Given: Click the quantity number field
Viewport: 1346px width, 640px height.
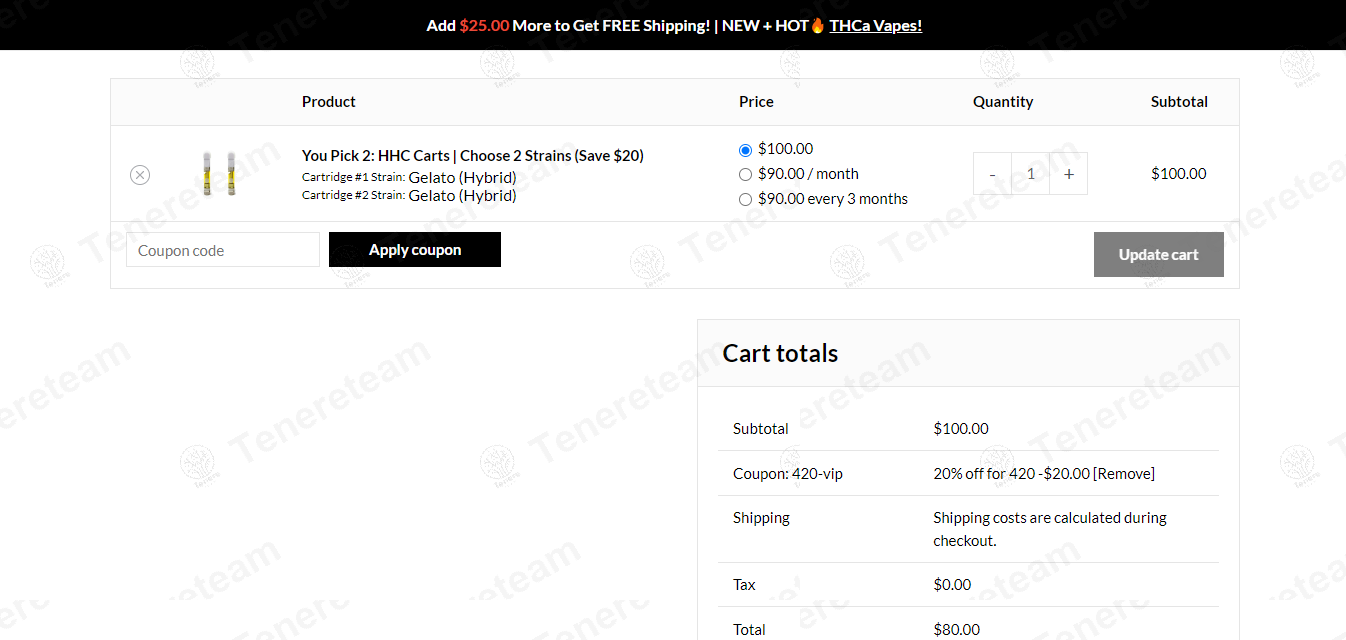Looking at the screenshot, I should (x=1030, y=173).
